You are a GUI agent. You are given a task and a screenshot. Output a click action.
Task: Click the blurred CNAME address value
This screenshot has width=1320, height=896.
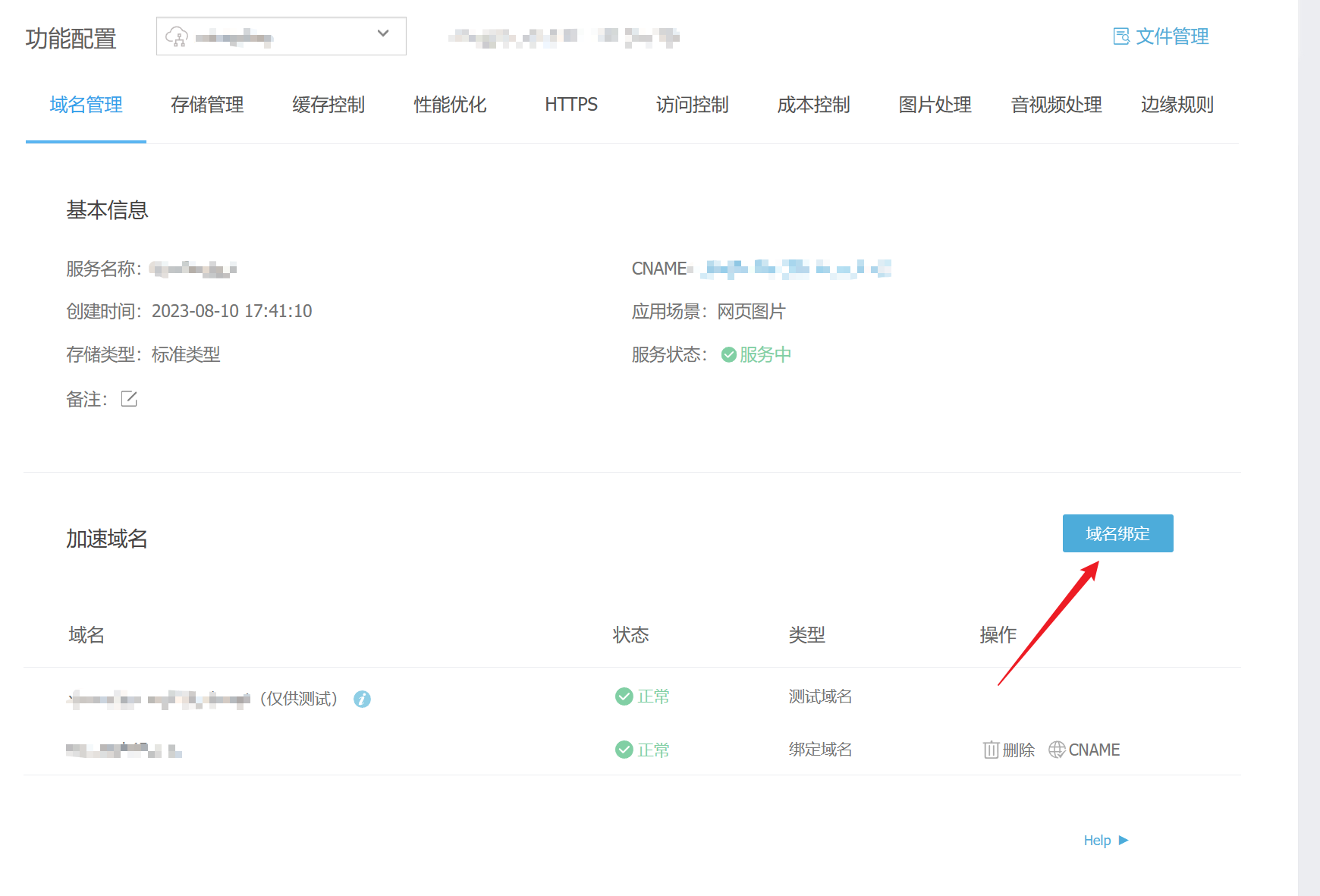coord(795,268)
